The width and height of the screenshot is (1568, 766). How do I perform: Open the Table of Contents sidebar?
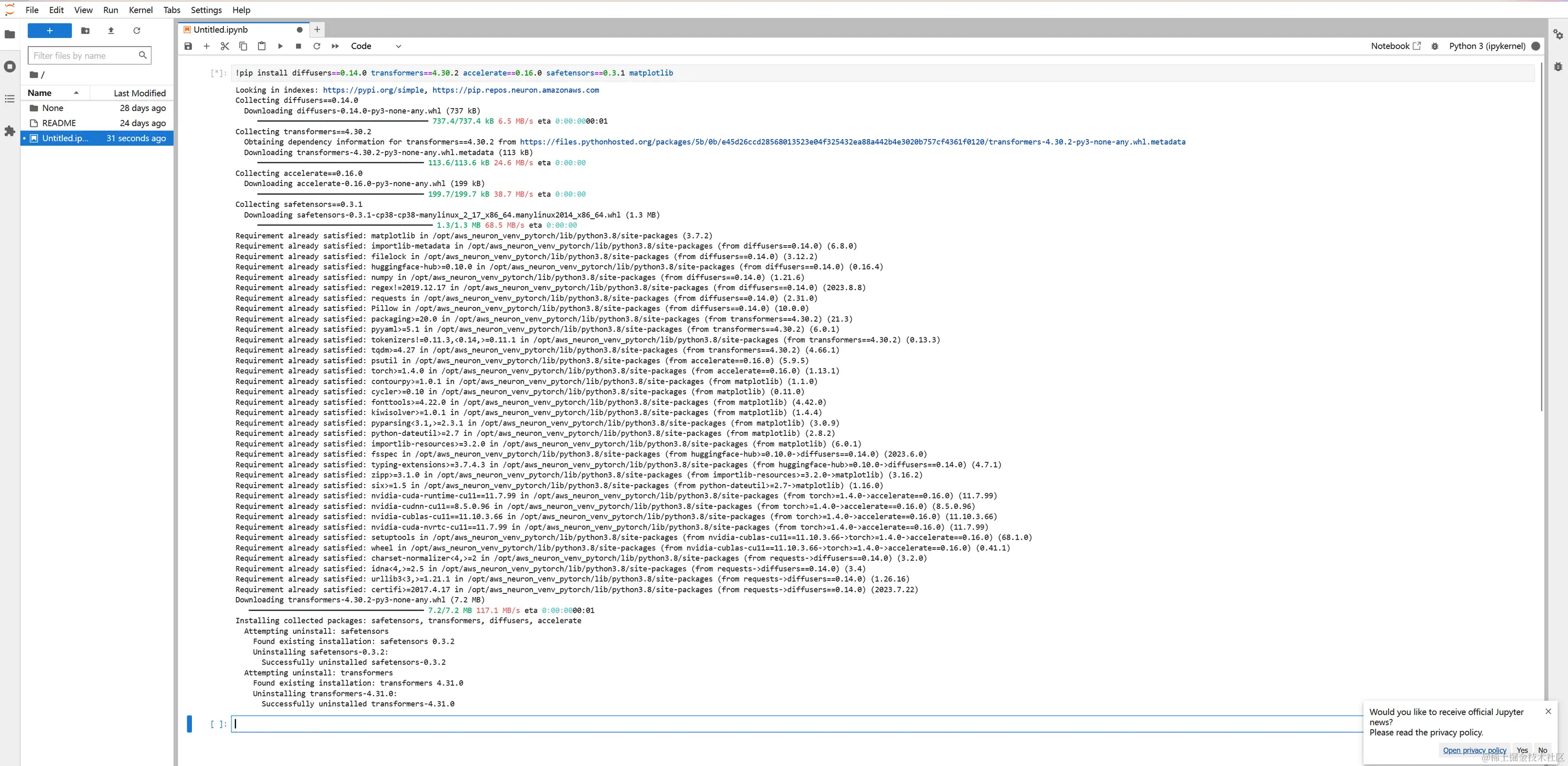pos(10,98)
